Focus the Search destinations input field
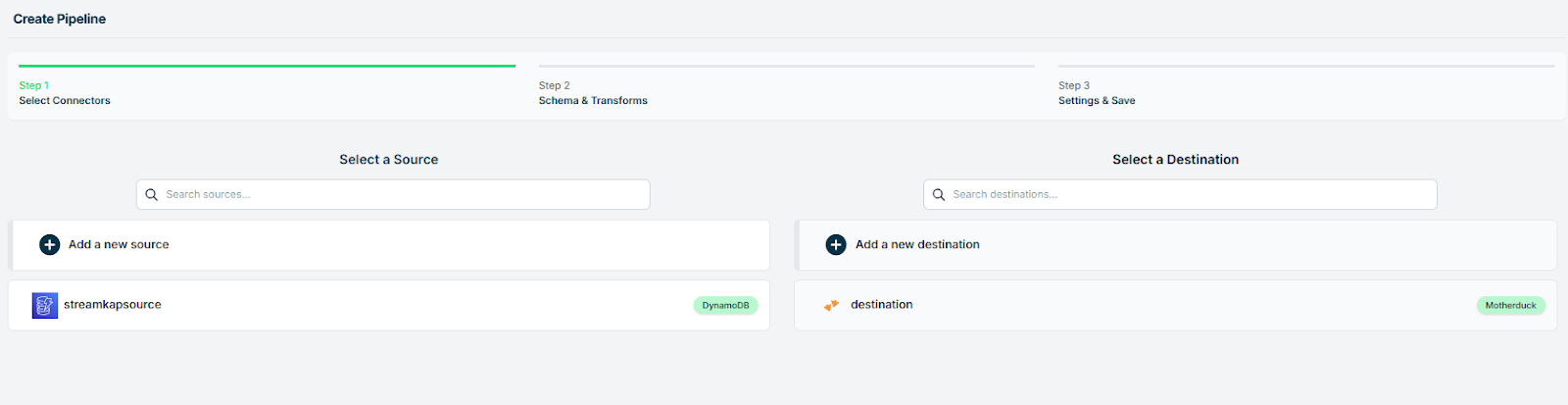The height and width of the screenshot is (405, 1568). [x=1180, y=194]
